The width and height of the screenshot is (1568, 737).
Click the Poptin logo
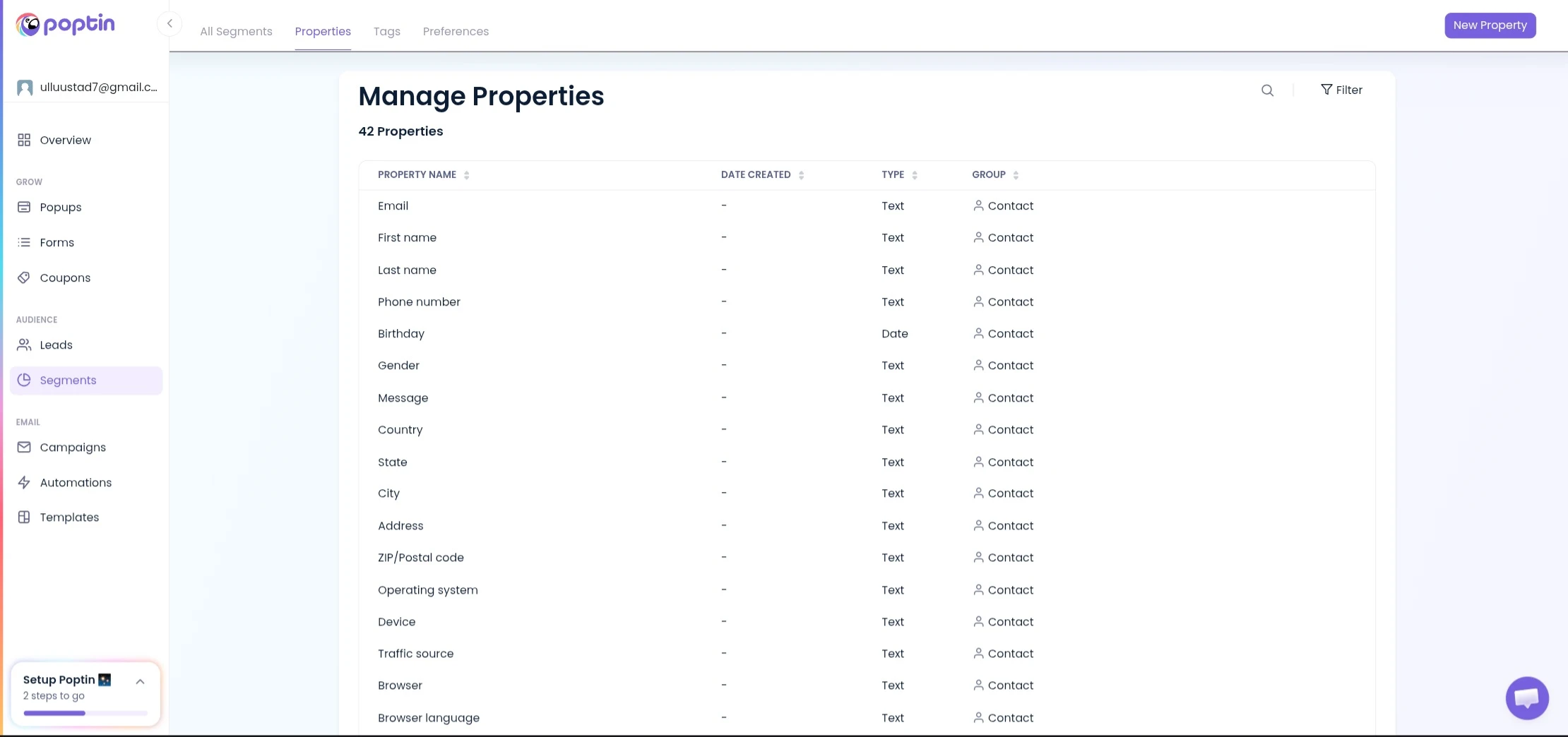coord(65,25)
